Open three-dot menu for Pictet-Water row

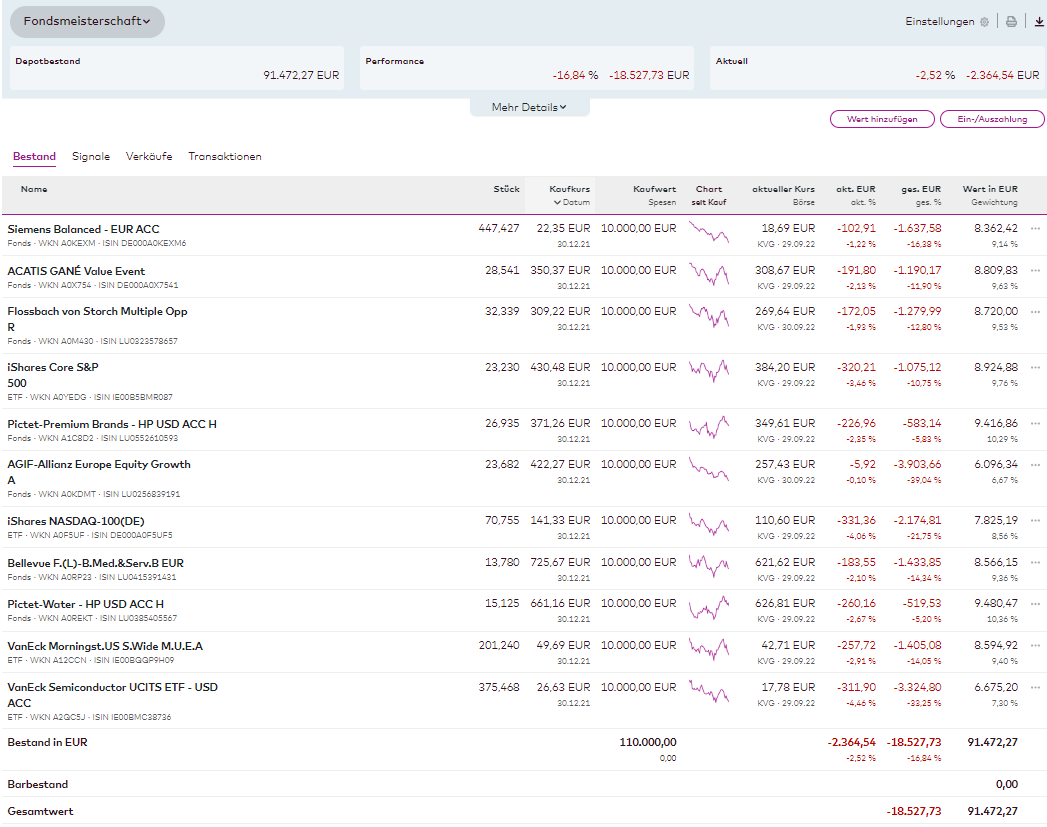point(1035,603)
